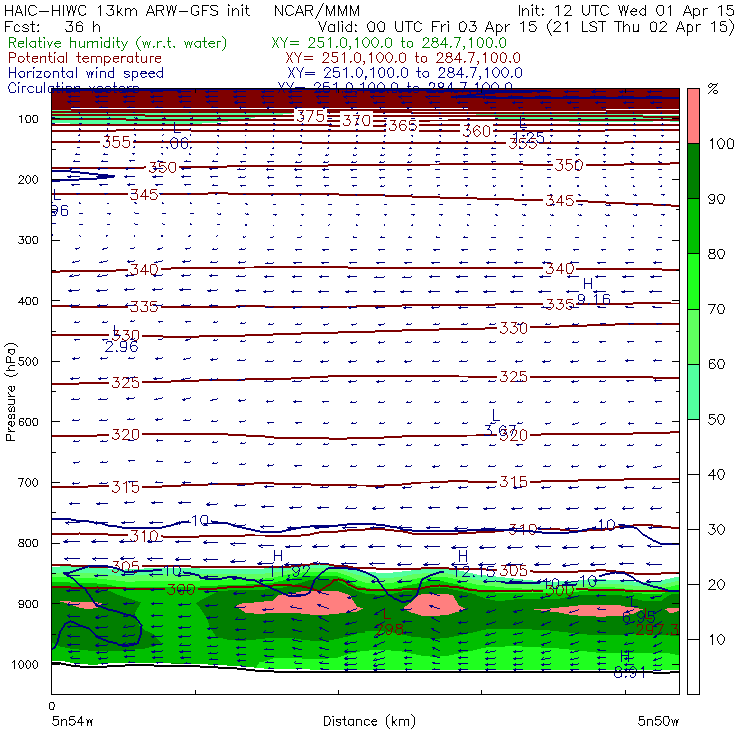Click the 'H 11.92' wind speed maximum
This screenshot has height=740, width=740.
[290, 563]
